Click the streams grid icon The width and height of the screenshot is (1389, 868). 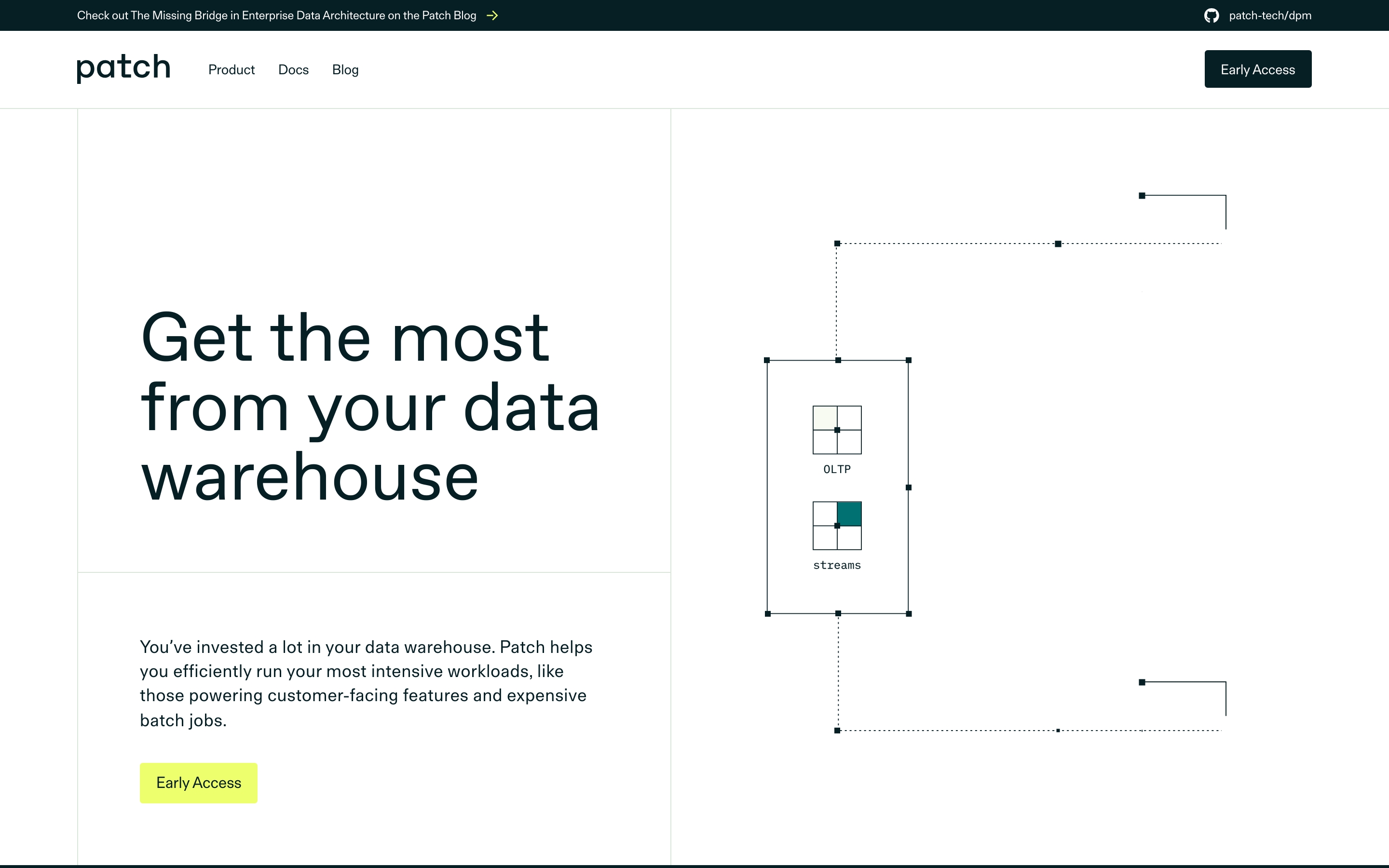[837, 526]
